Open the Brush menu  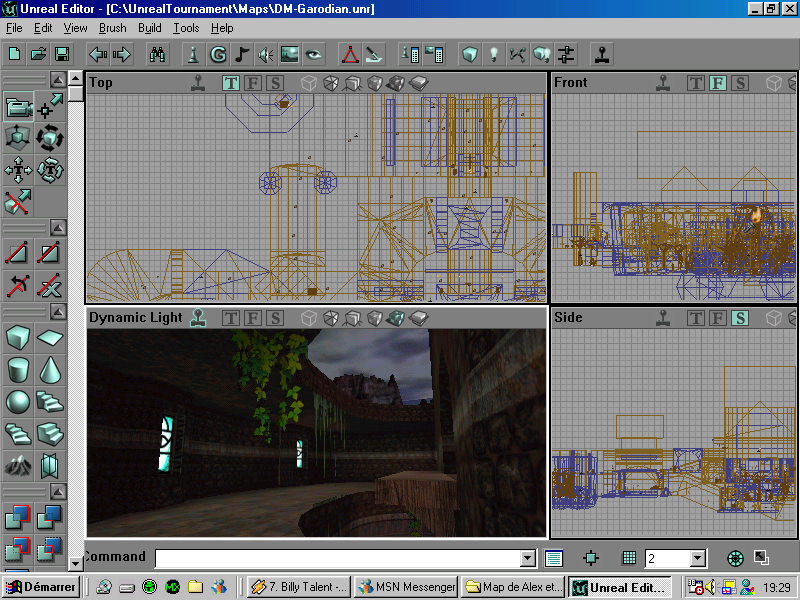tap(112, 28)
